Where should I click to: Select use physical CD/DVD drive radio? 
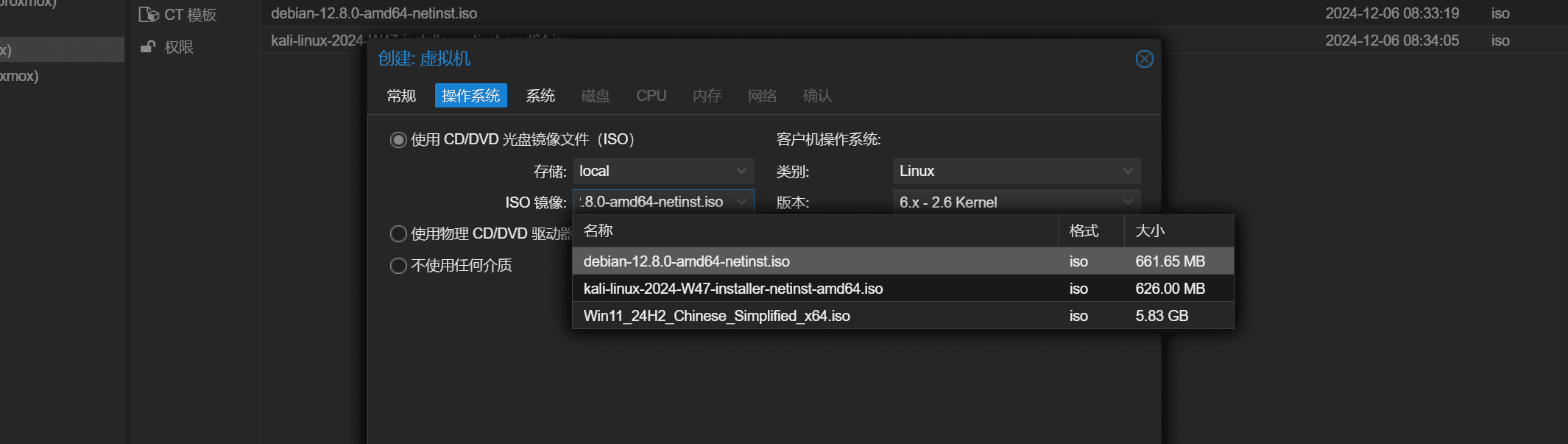[398, 234]
